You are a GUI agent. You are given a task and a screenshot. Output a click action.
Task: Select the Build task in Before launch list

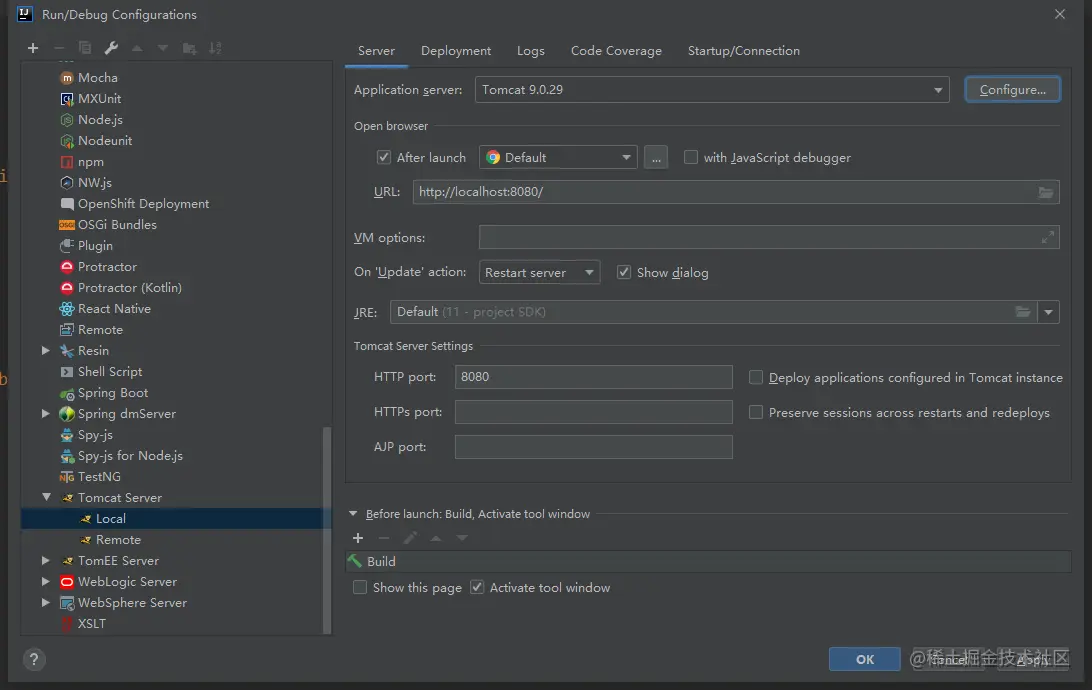tap(708, 561)
